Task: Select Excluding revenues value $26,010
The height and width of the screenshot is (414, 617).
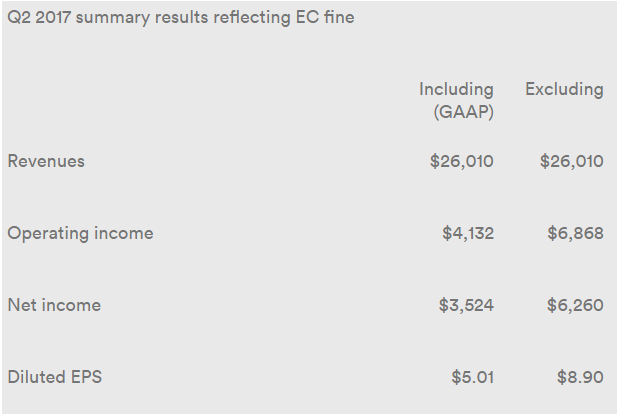Action: tap(572, 161)
